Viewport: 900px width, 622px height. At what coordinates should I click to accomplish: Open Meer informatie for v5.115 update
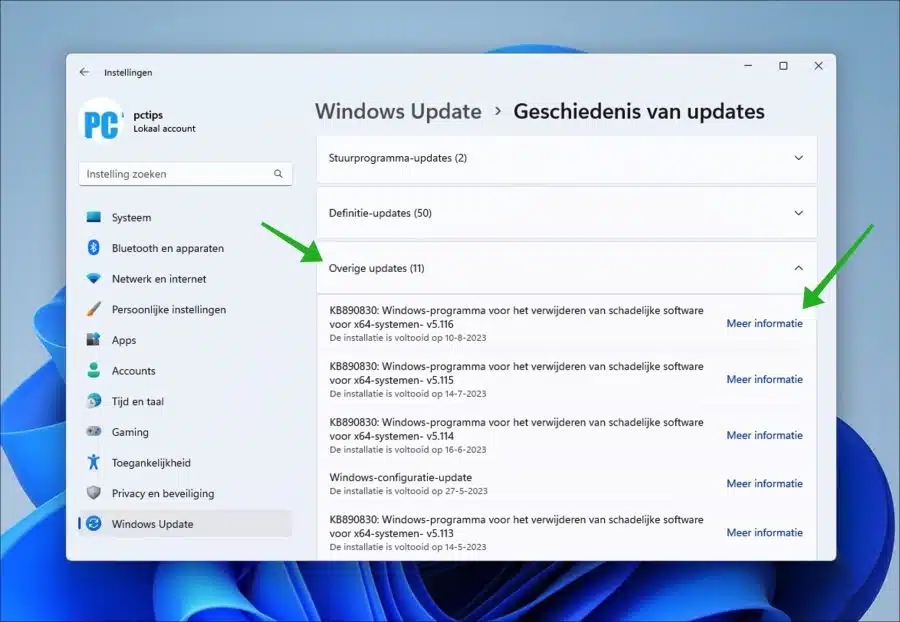tap(765, 379)
